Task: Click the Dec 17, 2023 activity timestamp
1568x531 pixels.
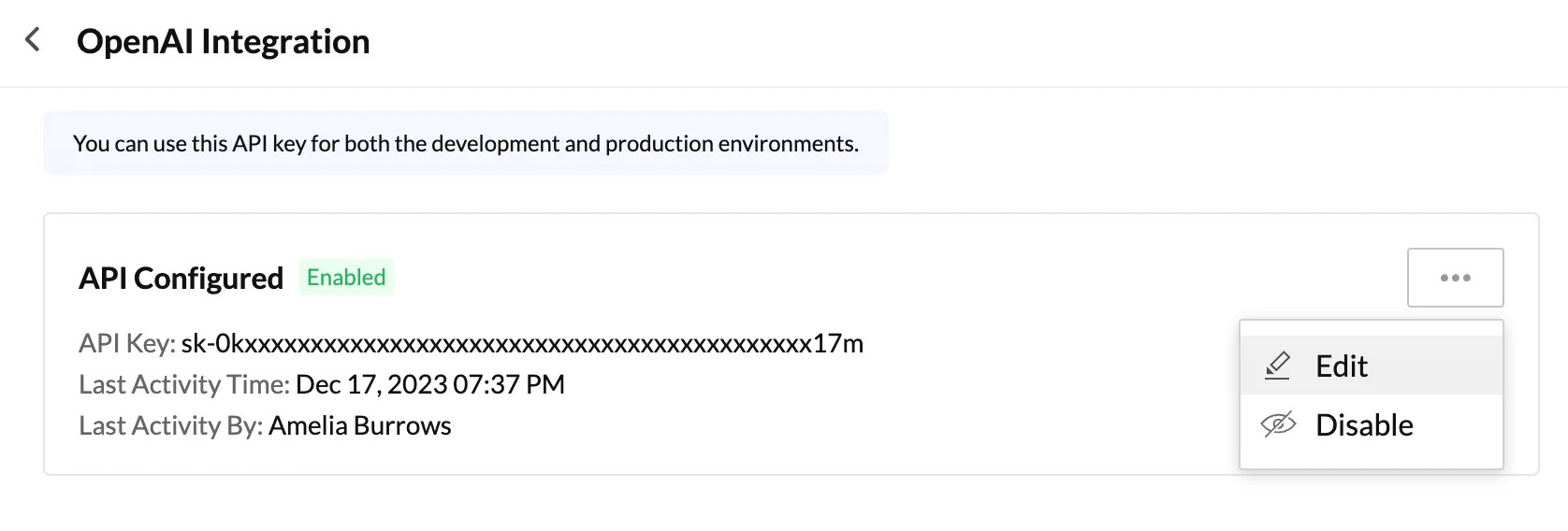Action: [x=430, y=384]
